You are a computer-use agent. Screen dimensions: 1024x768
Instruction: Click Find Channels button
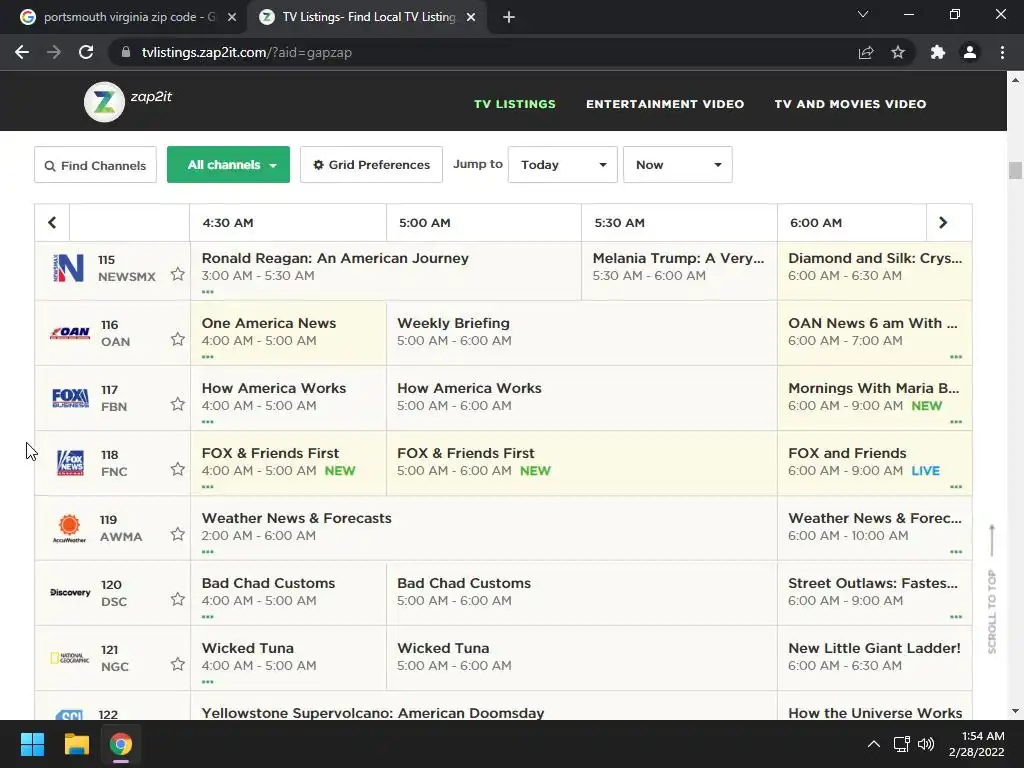(x=95, y=165)
